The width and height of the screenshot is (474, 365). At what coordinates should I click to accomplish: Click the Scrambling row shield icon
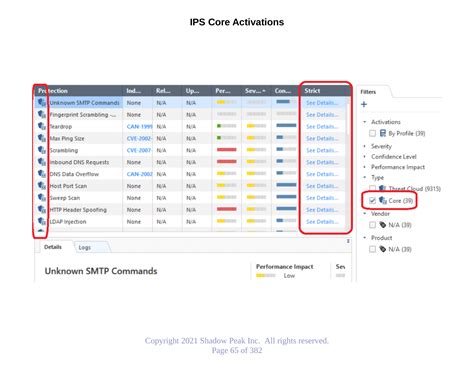click(42, 150)
